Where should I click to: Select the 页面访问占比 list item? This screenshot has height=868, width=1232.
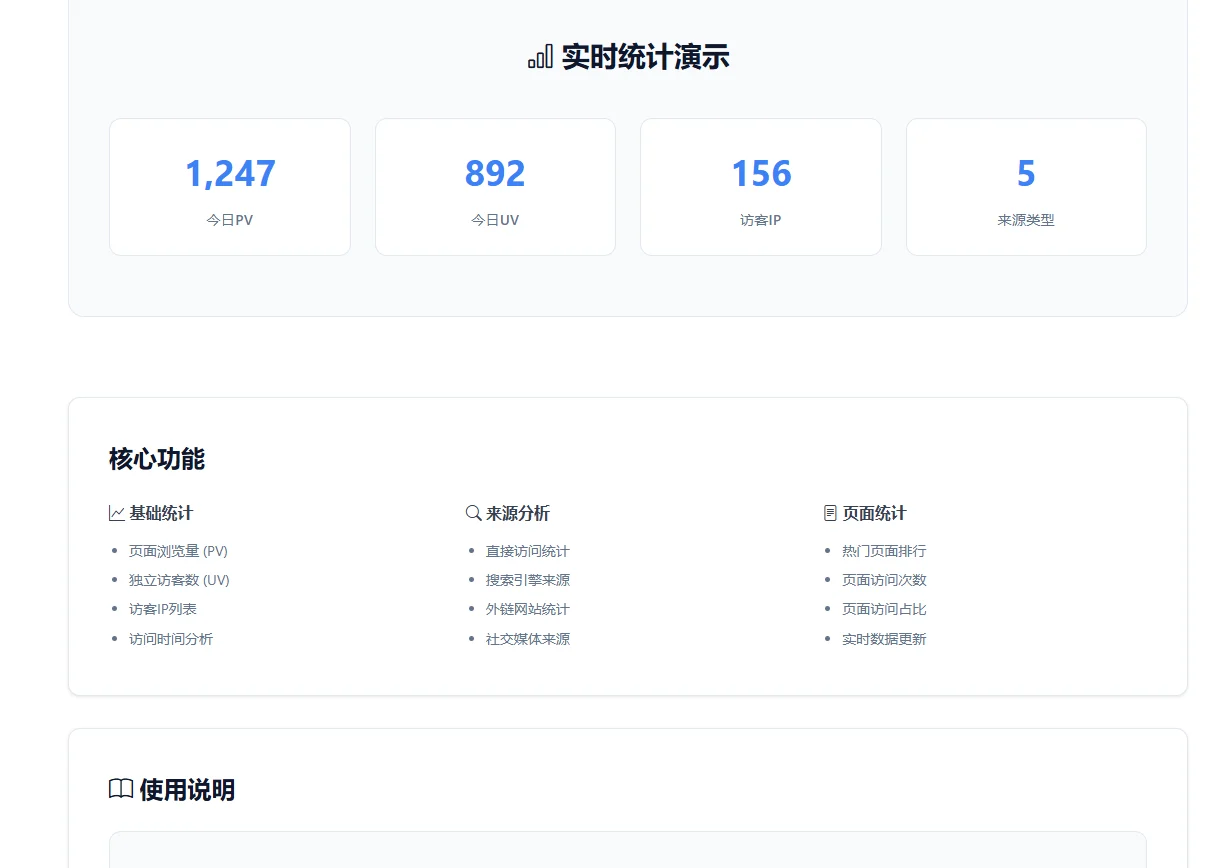coord(884,609)
